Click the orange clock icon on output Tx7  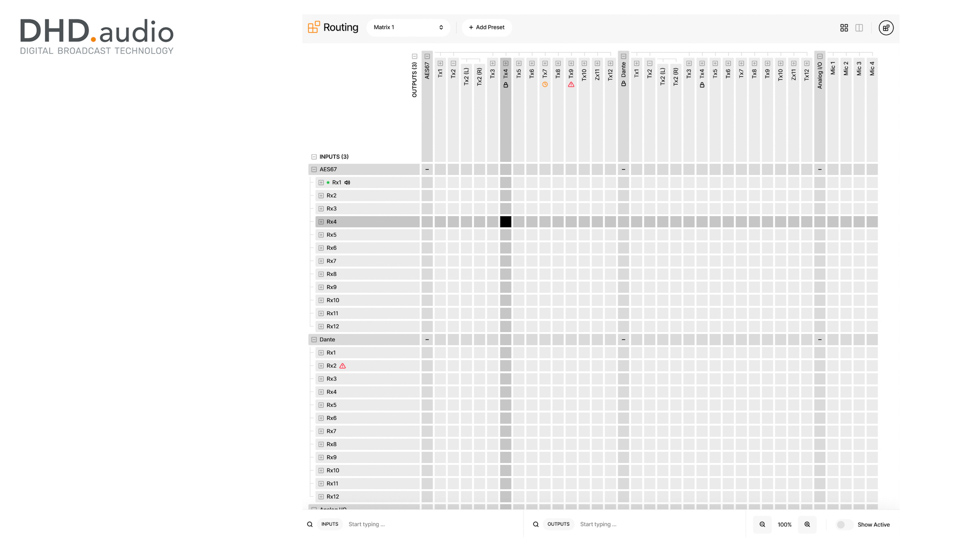pyautogui.click(x=545, y=85)
